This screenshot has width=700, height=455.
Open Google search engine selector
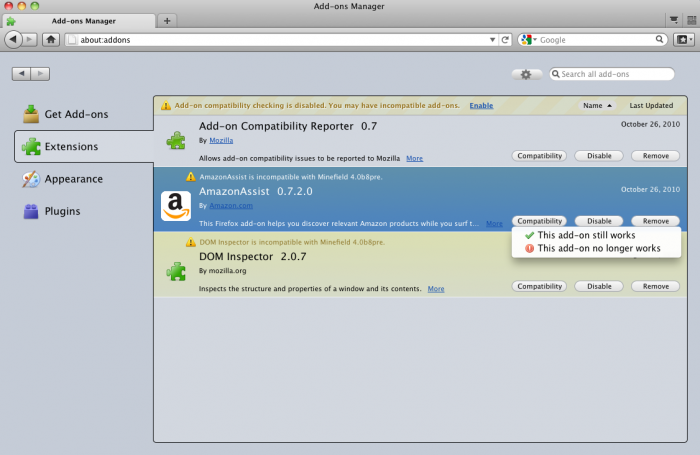[529, 40]
